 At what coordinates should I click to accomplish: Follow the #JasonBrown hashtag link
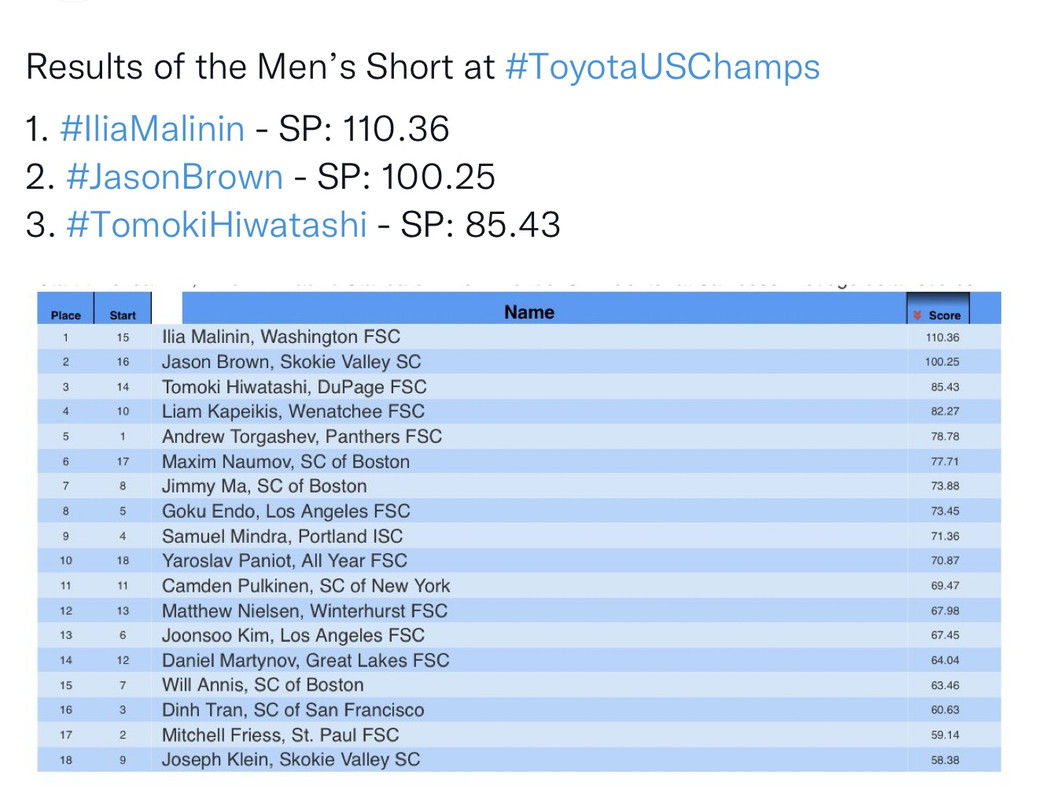[x=175, y=177]
